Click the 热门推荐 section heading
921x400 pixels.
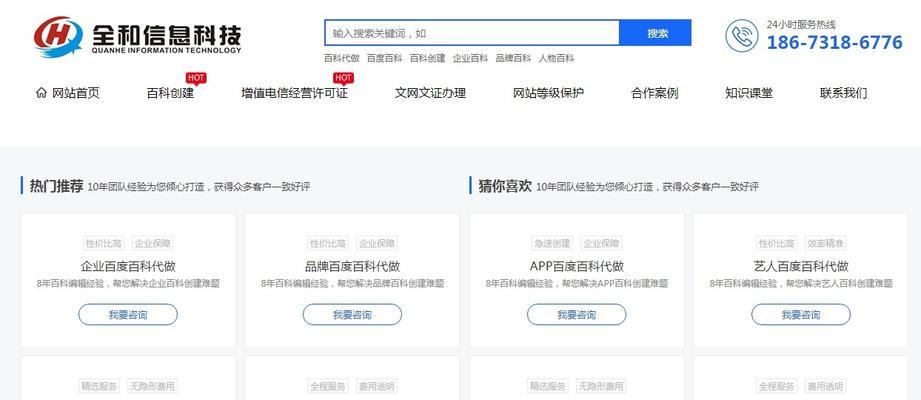[56, 187]
